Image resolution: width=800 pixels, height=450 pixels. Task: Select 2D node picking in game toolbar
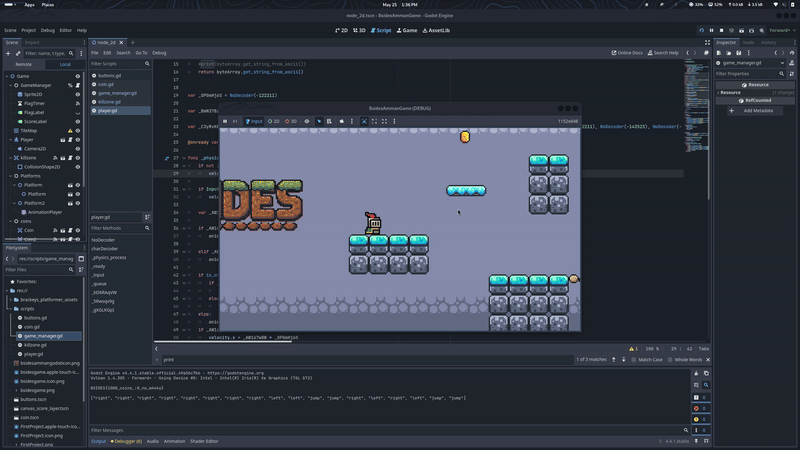(273, 121)
